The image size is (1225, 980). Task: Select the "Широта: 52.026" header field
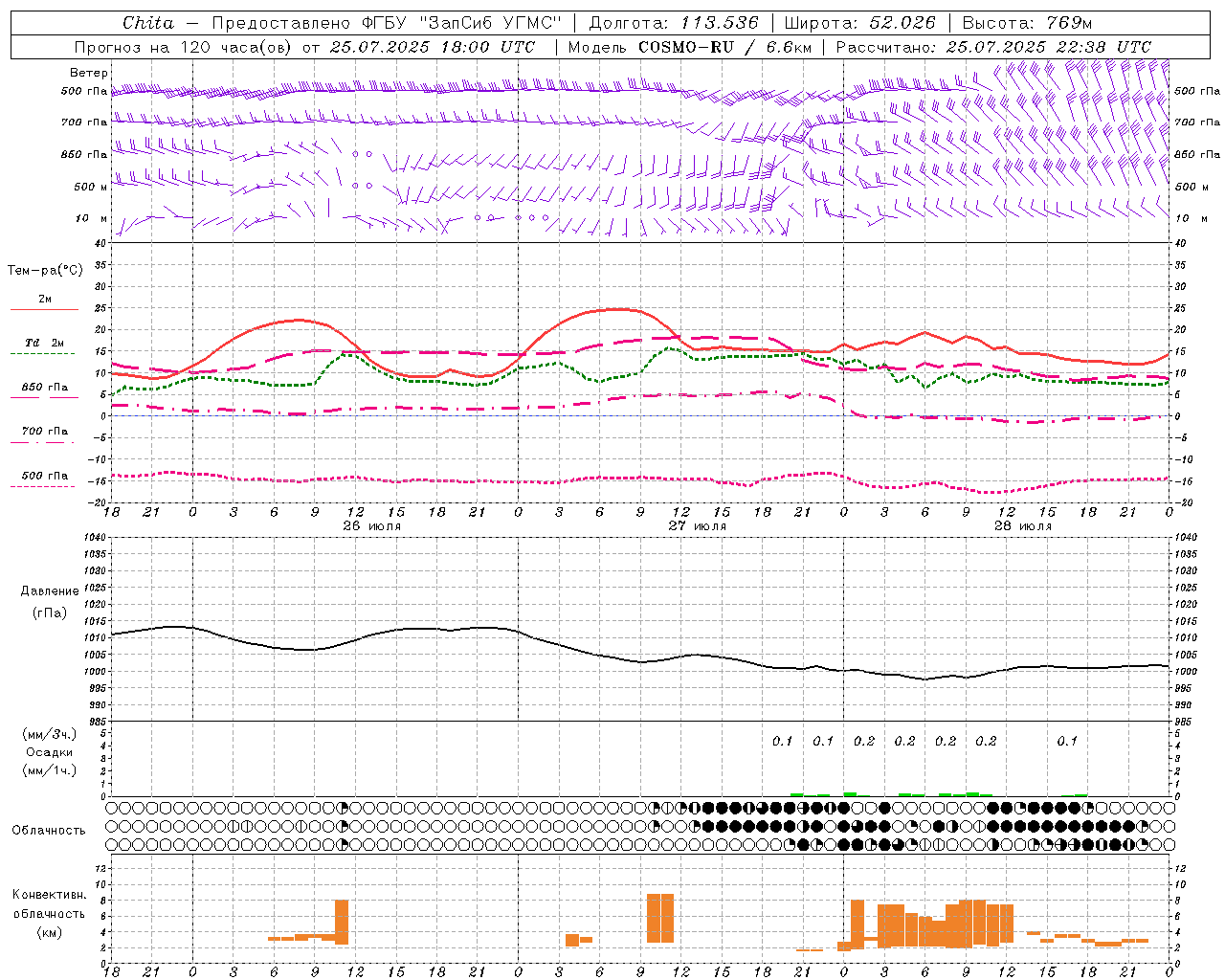[x=859, y=23]
